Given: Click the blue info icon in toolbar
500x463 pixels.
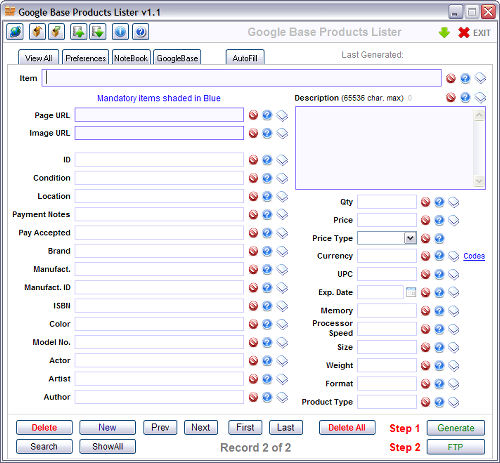Looking at the screenshot, I should click(120, 32).
